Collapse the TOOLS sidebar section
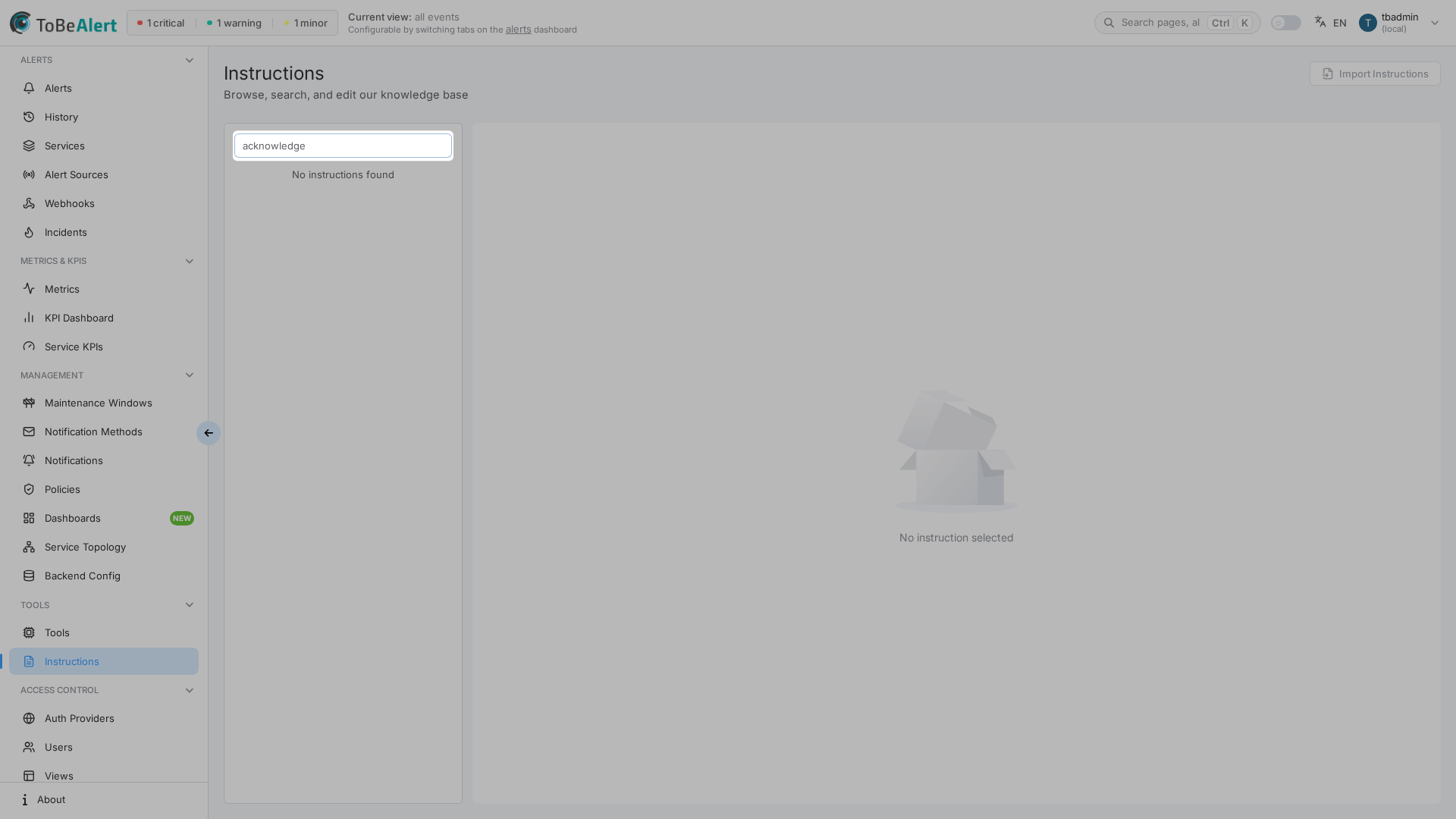 [x=190, y=605]
